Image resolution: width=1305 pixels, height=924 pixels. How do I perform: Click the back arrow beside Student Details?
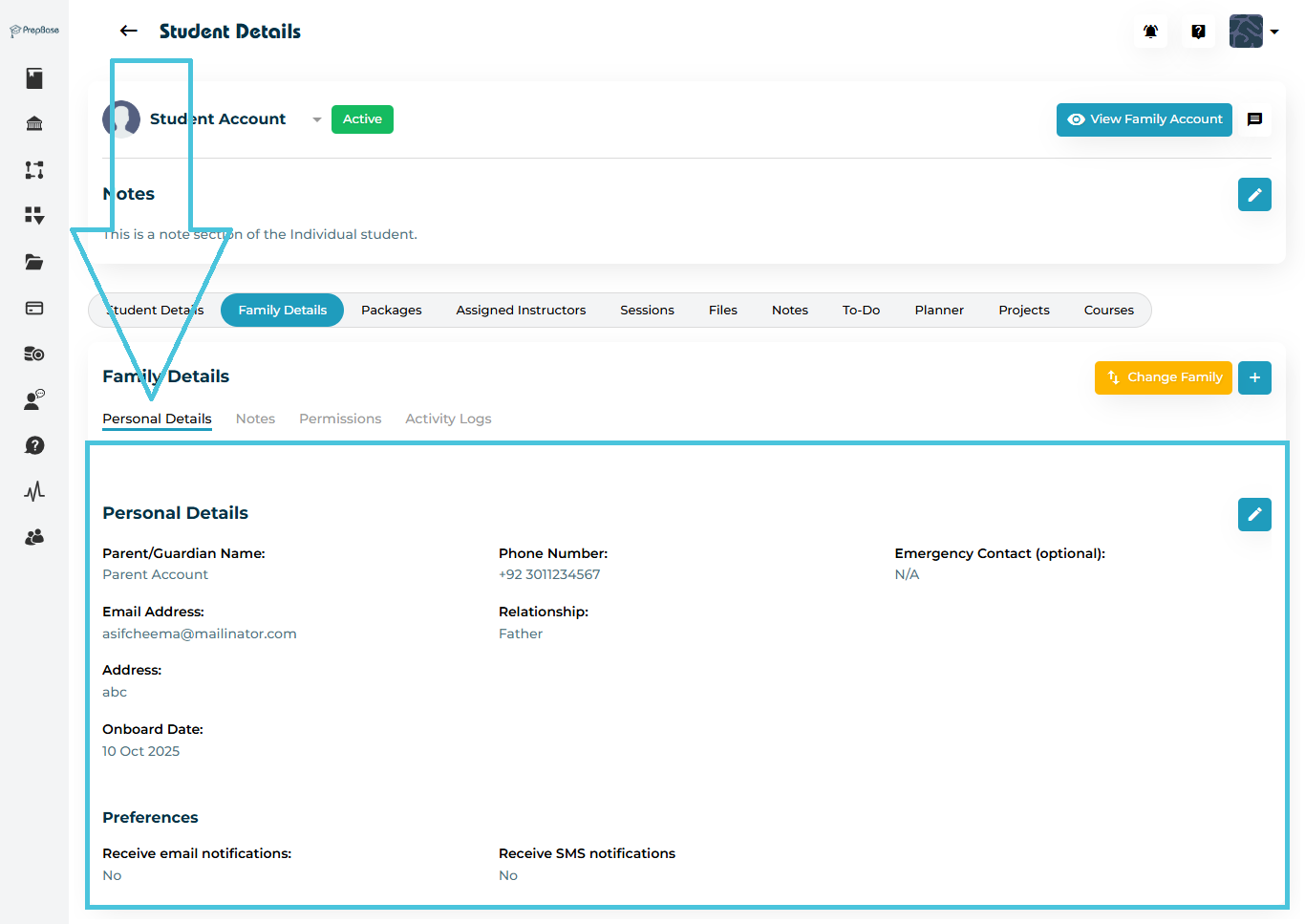(x=128, y=32)
